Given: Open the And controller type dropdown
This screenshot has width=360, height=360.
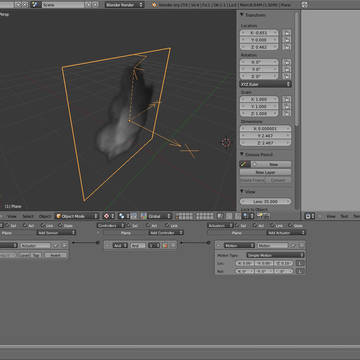Looking at the screenshot, I should [x=120, y=245].
